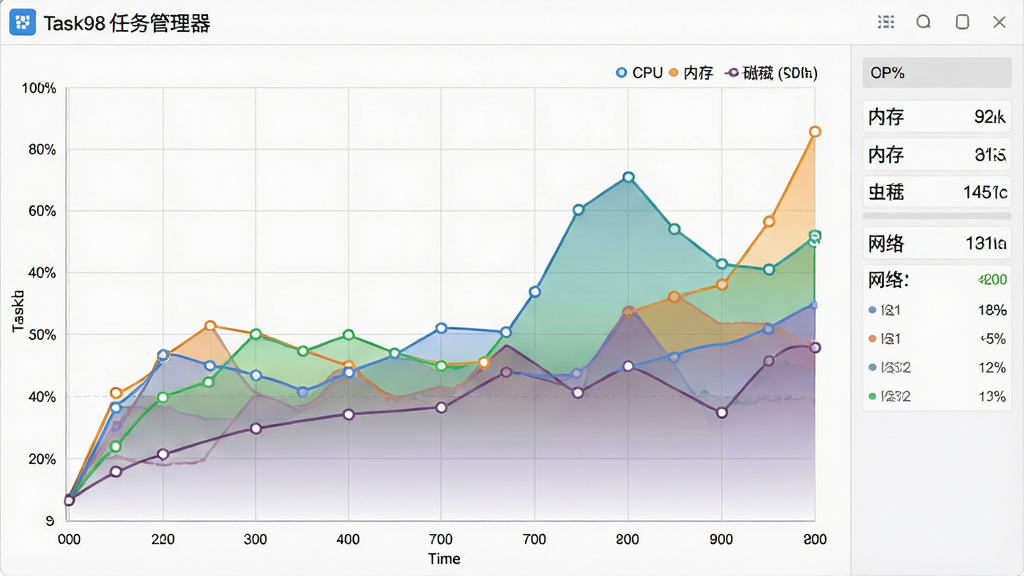Click the round search icon in title bar
Screen dimensions: 1024x576
pyautogui.click(x=923, y=22)
